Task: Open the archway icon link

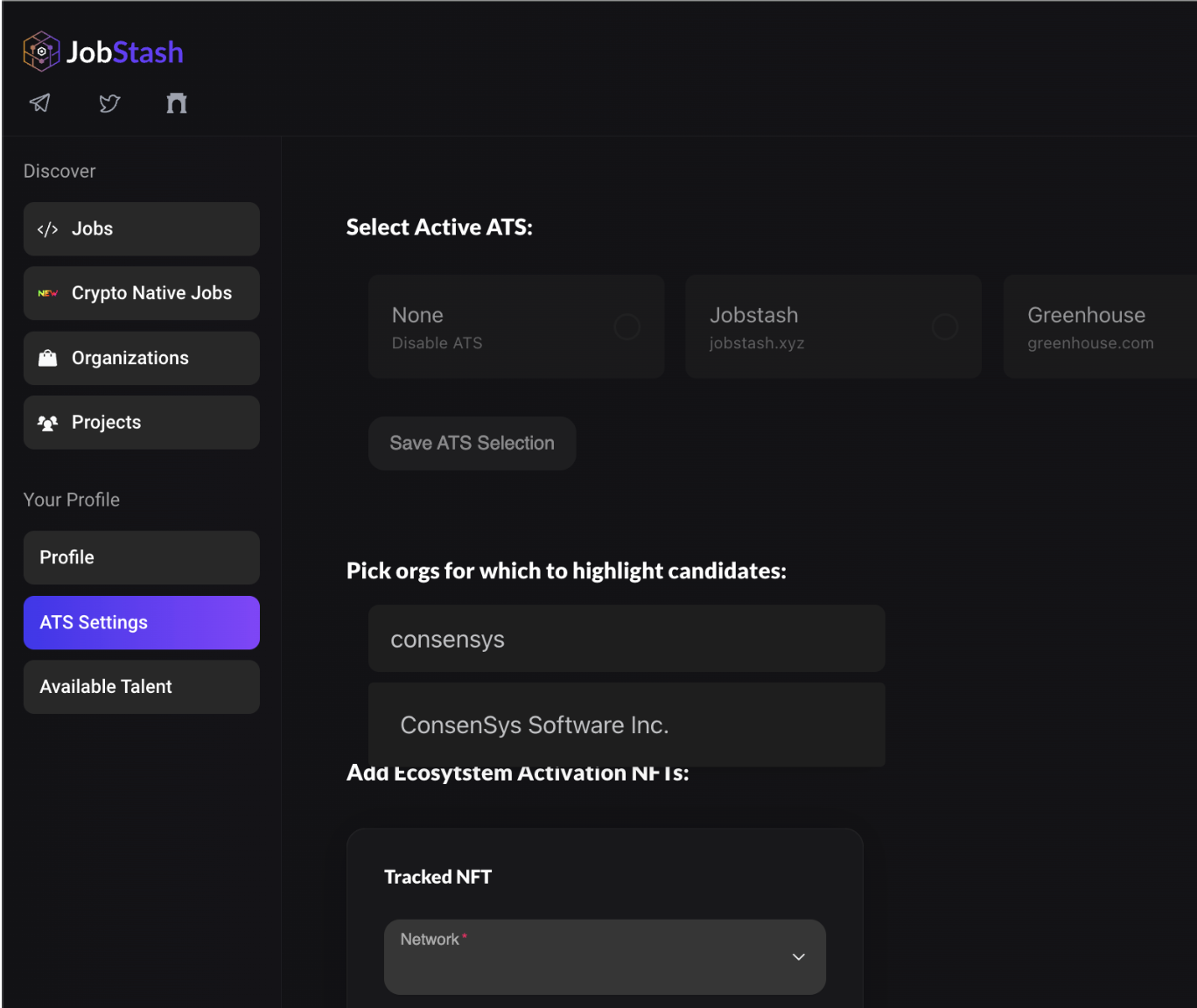Action: coord(177,103)
